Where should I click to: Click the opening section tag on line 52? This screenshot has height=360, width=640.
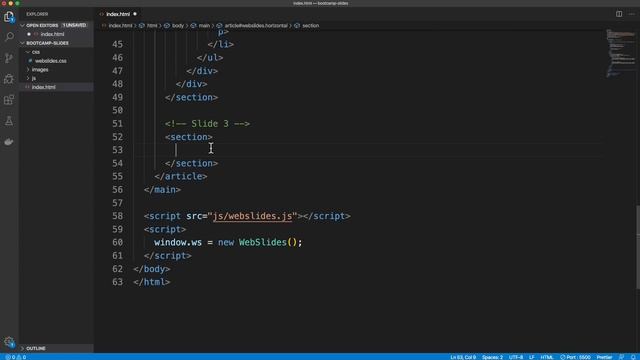[x=189, y=137]
